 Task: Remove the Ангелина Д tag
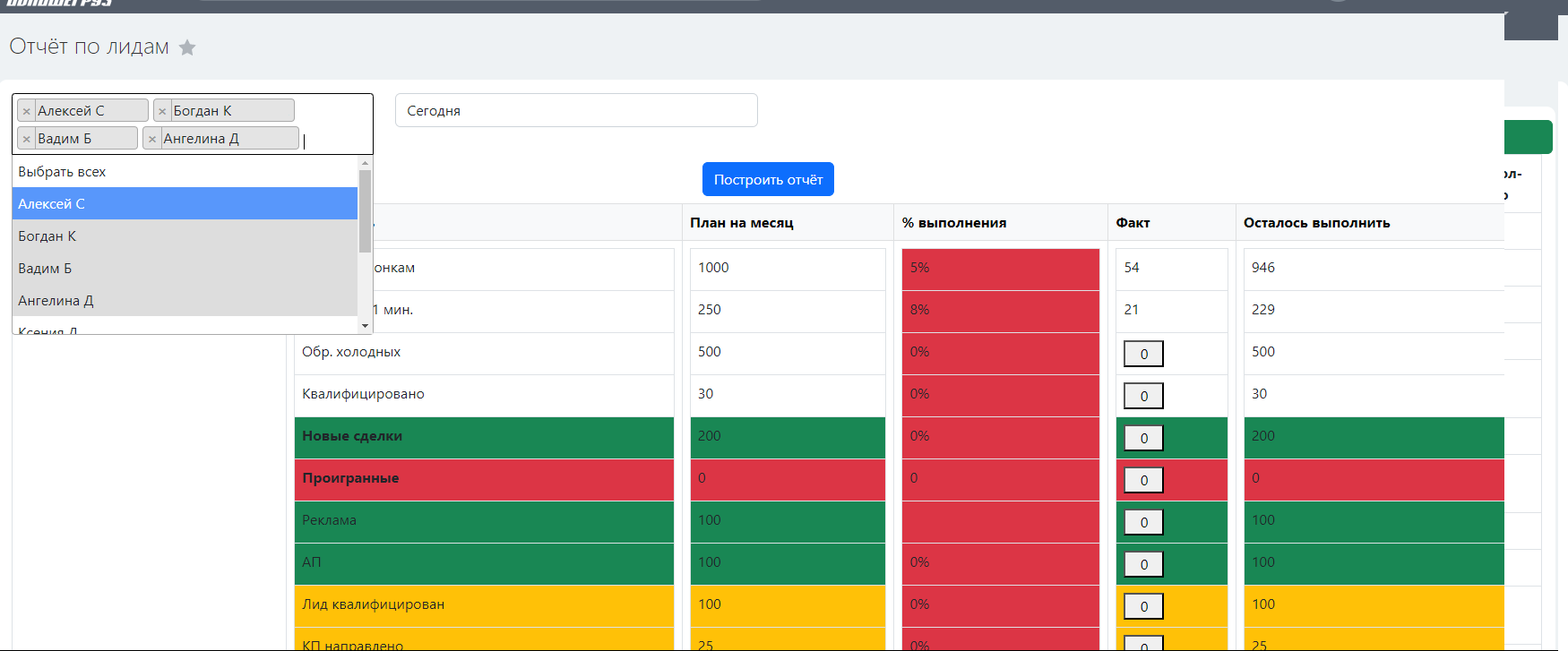pos(152,139)
